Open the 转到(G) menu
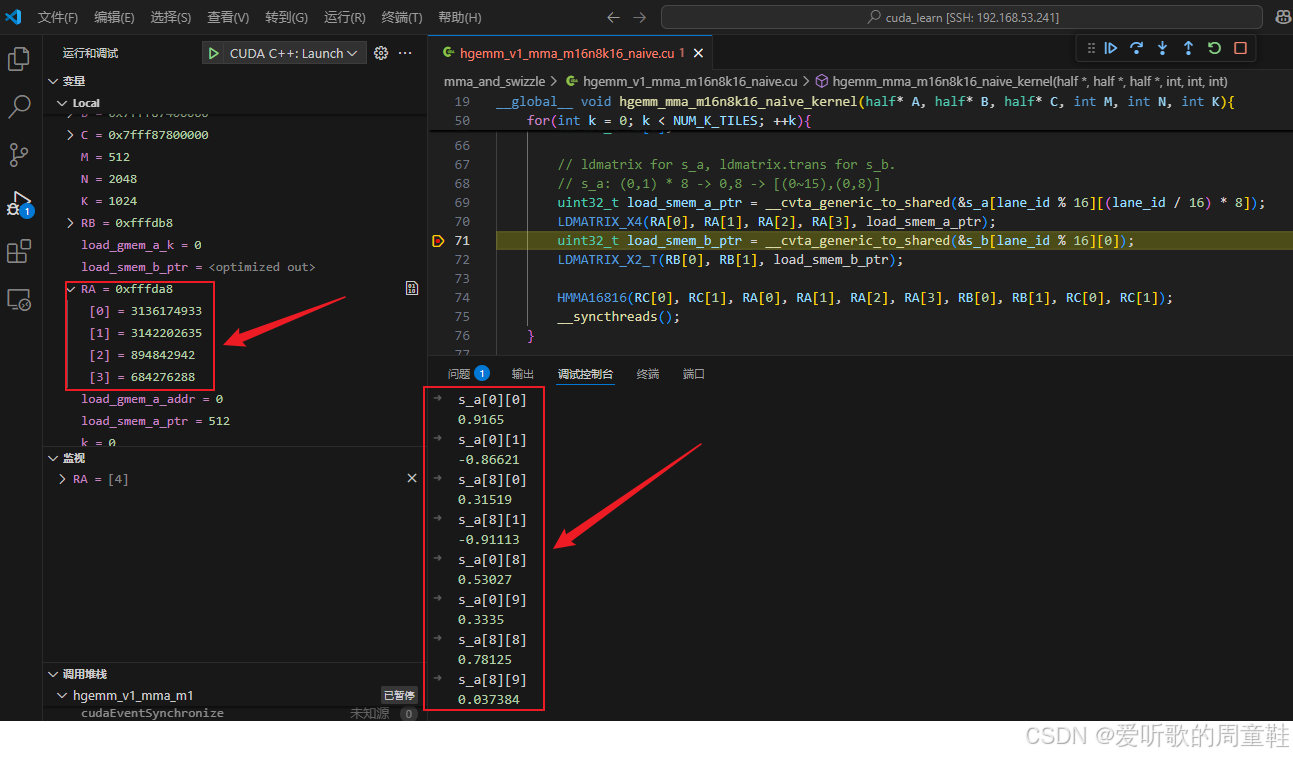This screenshot has width=1293, height=757. [x=287, y=17]
